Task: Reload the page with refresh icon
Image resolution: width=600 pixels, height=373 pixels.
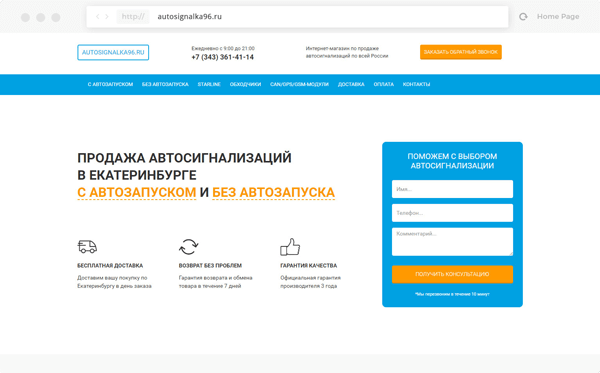Action: coord(523,16)
